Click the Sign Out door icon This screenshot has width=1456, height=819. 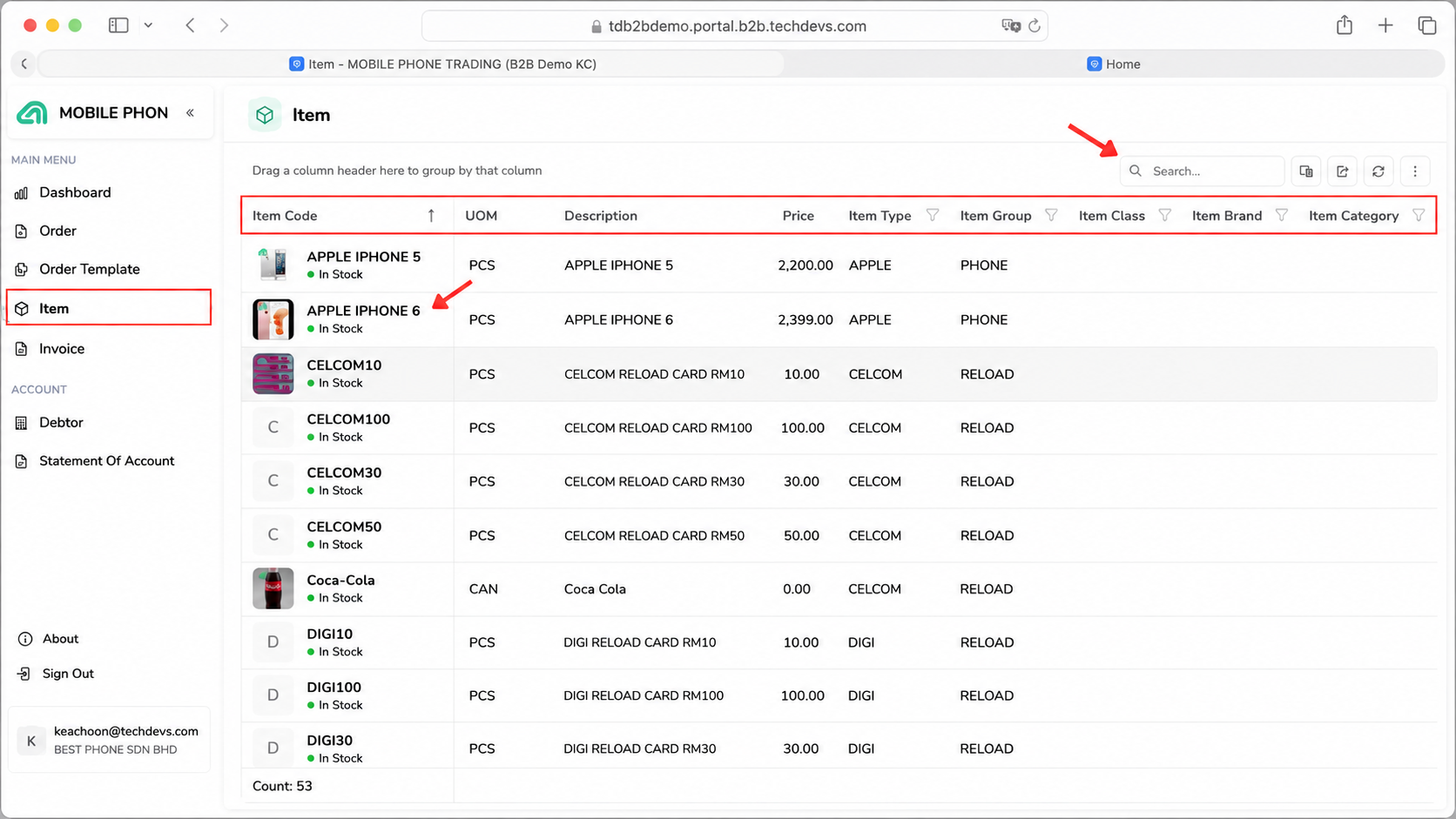24,674
